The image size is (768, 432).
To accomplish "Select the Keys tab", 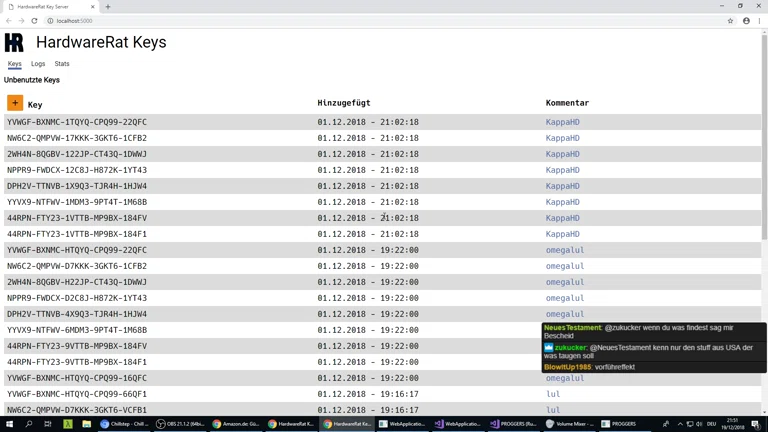I will (15, 64).
